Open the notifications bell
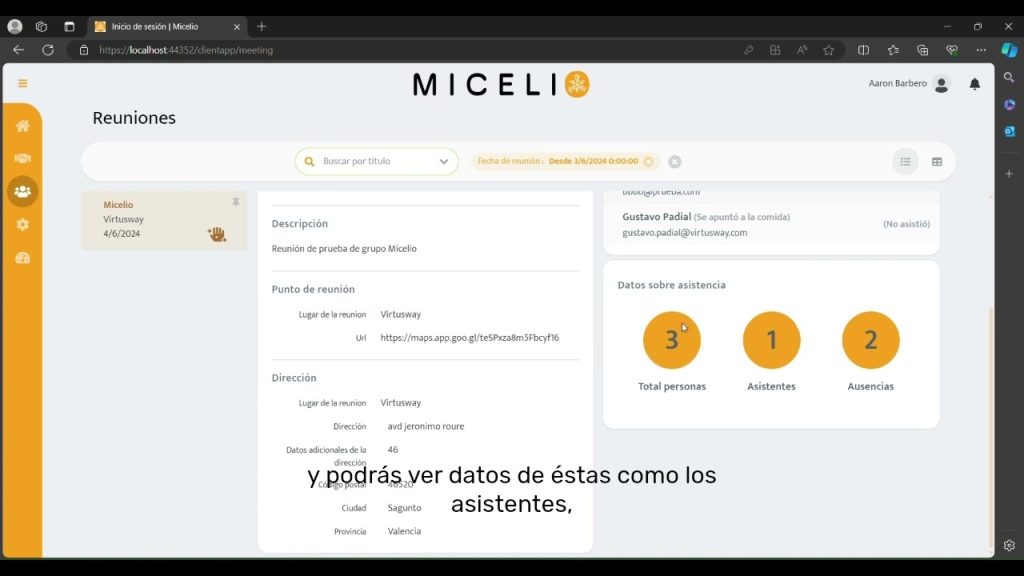 tap(974, 85)
